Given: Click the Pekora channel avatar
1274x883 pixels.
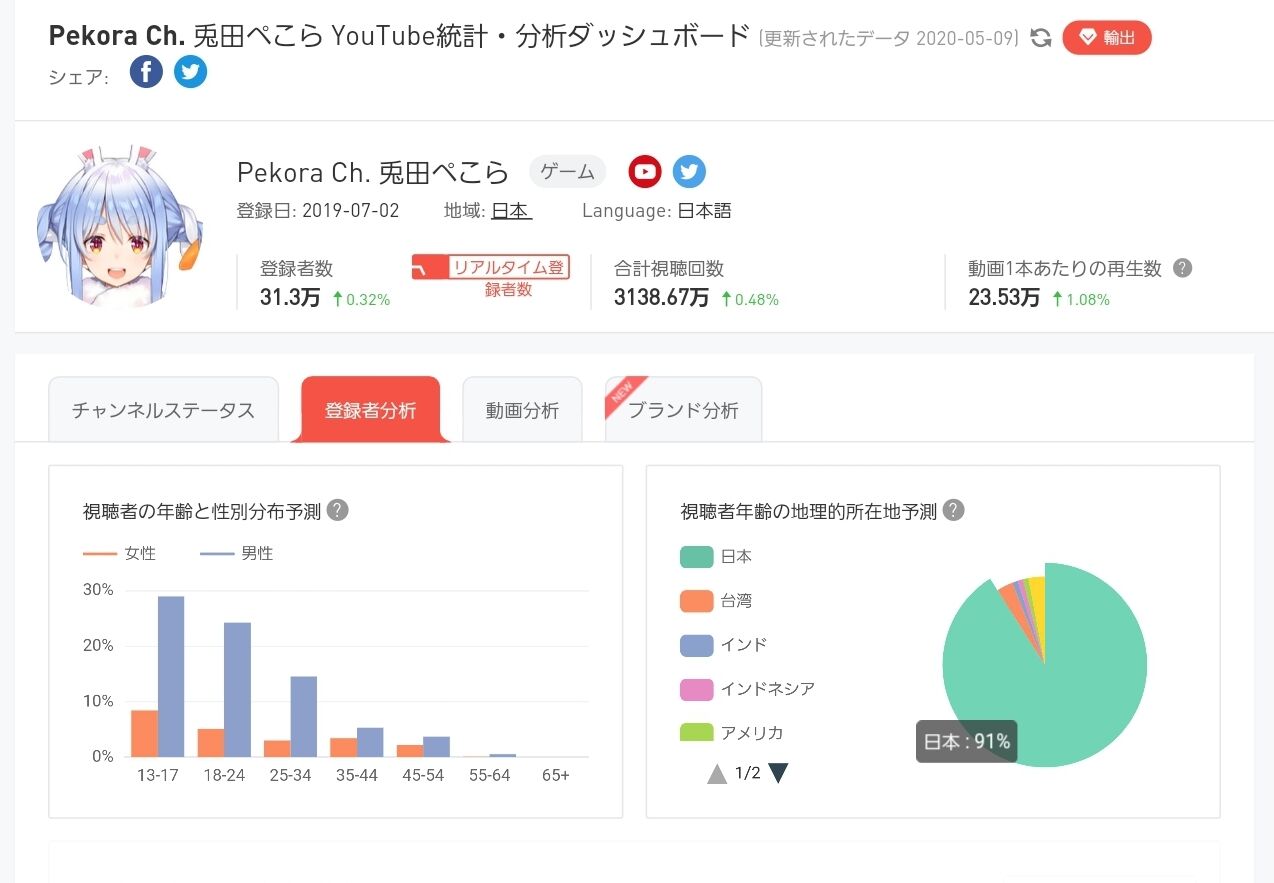Looking at the screenshot, I should point(120,227).
